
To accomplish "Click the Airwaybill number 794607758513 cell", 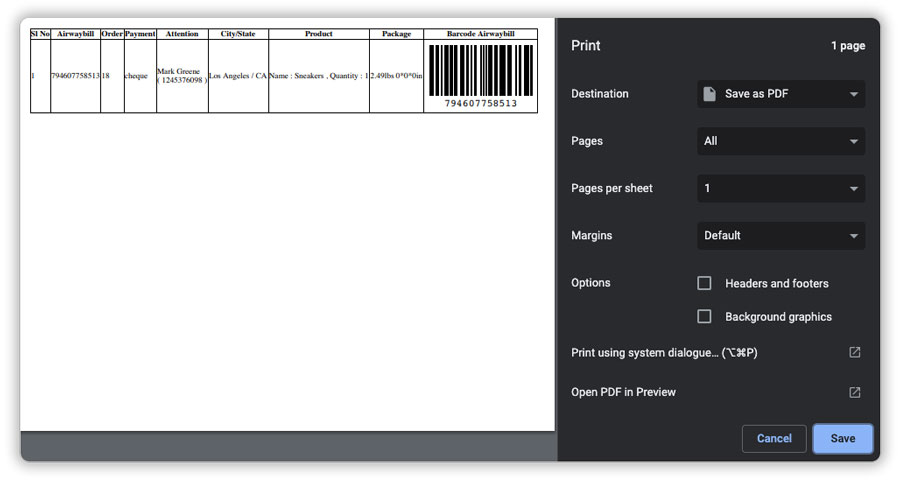I will tap(75, 75).
